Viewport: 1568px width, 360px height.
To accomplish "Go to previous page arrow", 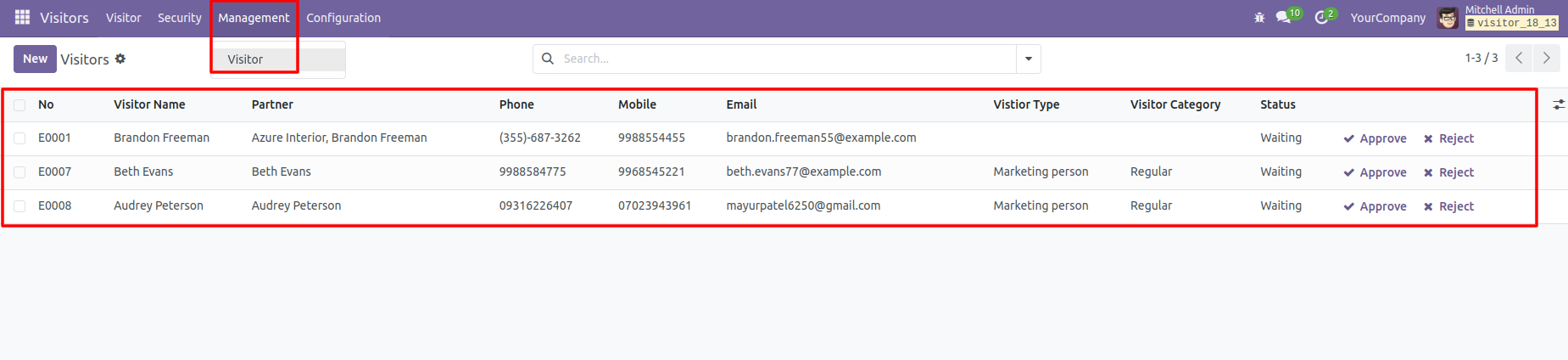I will [x=1519, y=58].
